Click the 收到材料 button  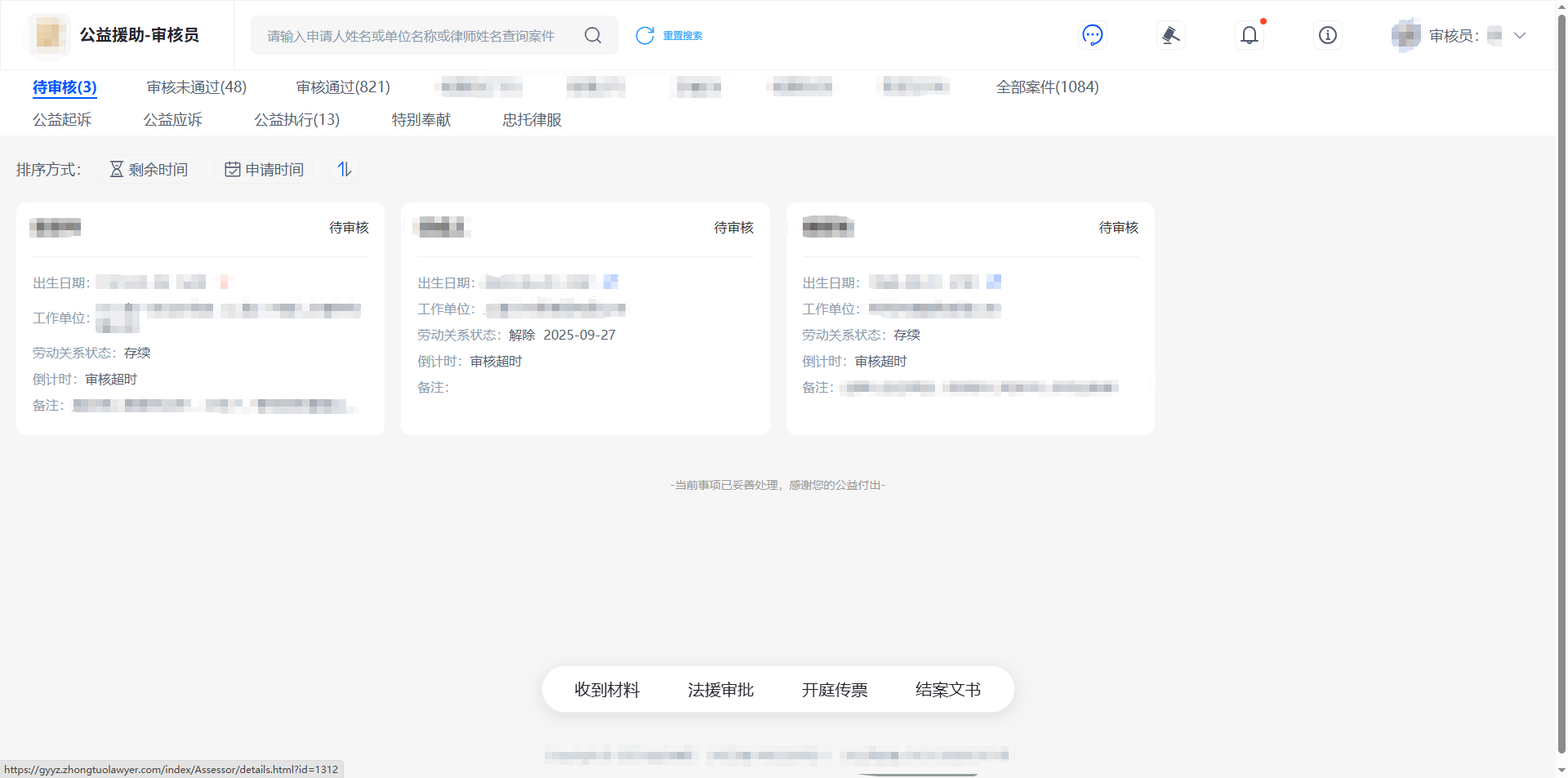tap(607, 690)
